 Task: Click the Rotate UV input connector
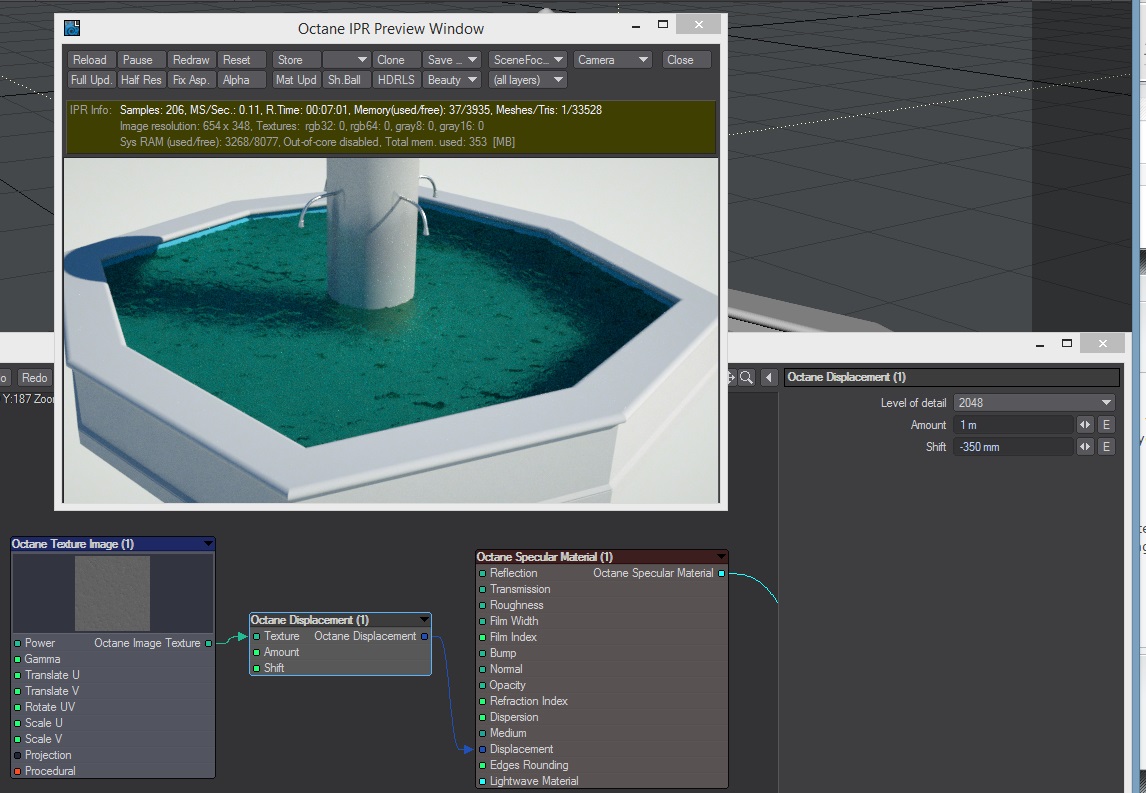[x=18, y=707]
